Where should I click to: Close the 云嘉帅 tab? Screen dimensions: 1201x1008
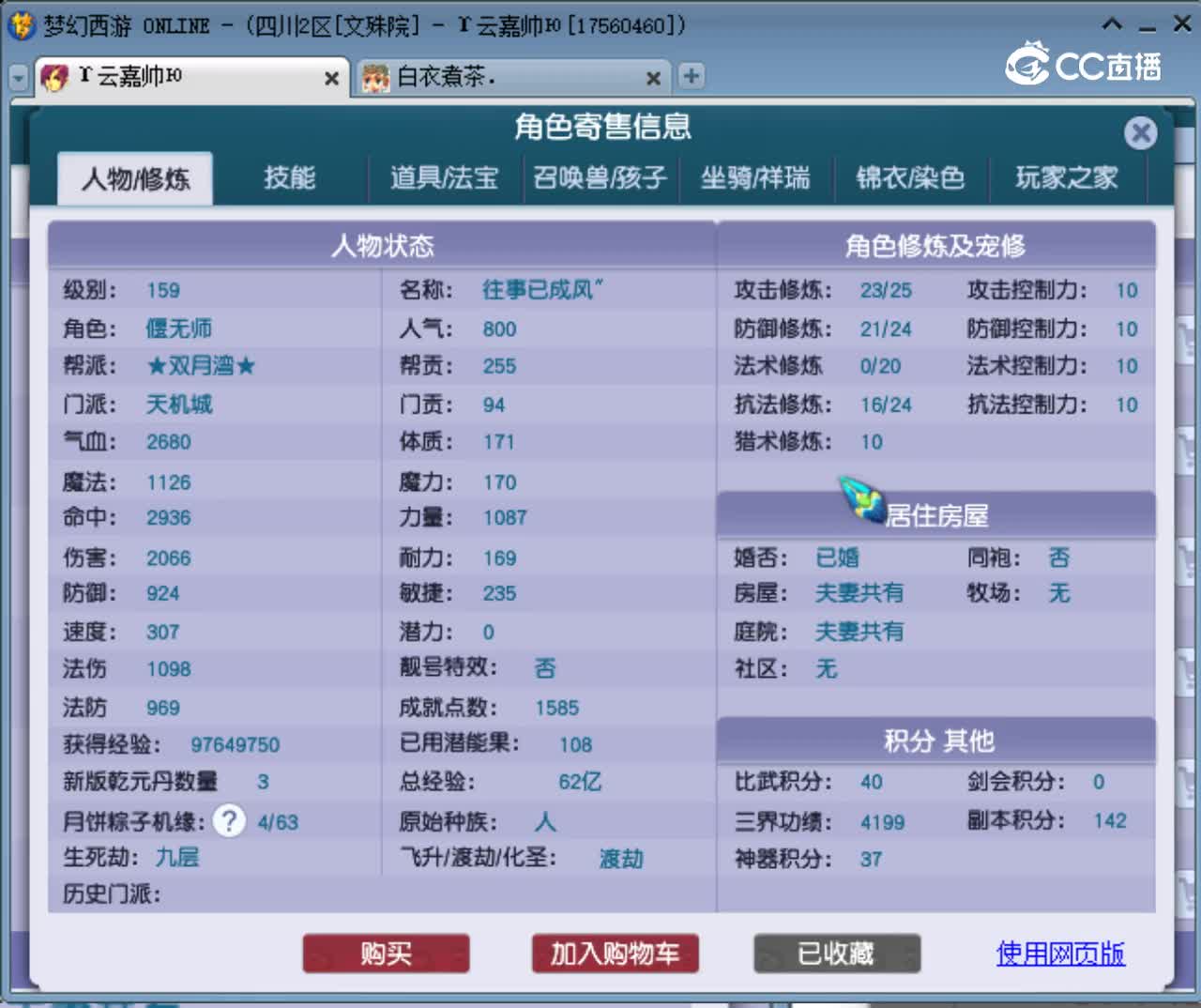click(331, 79)
